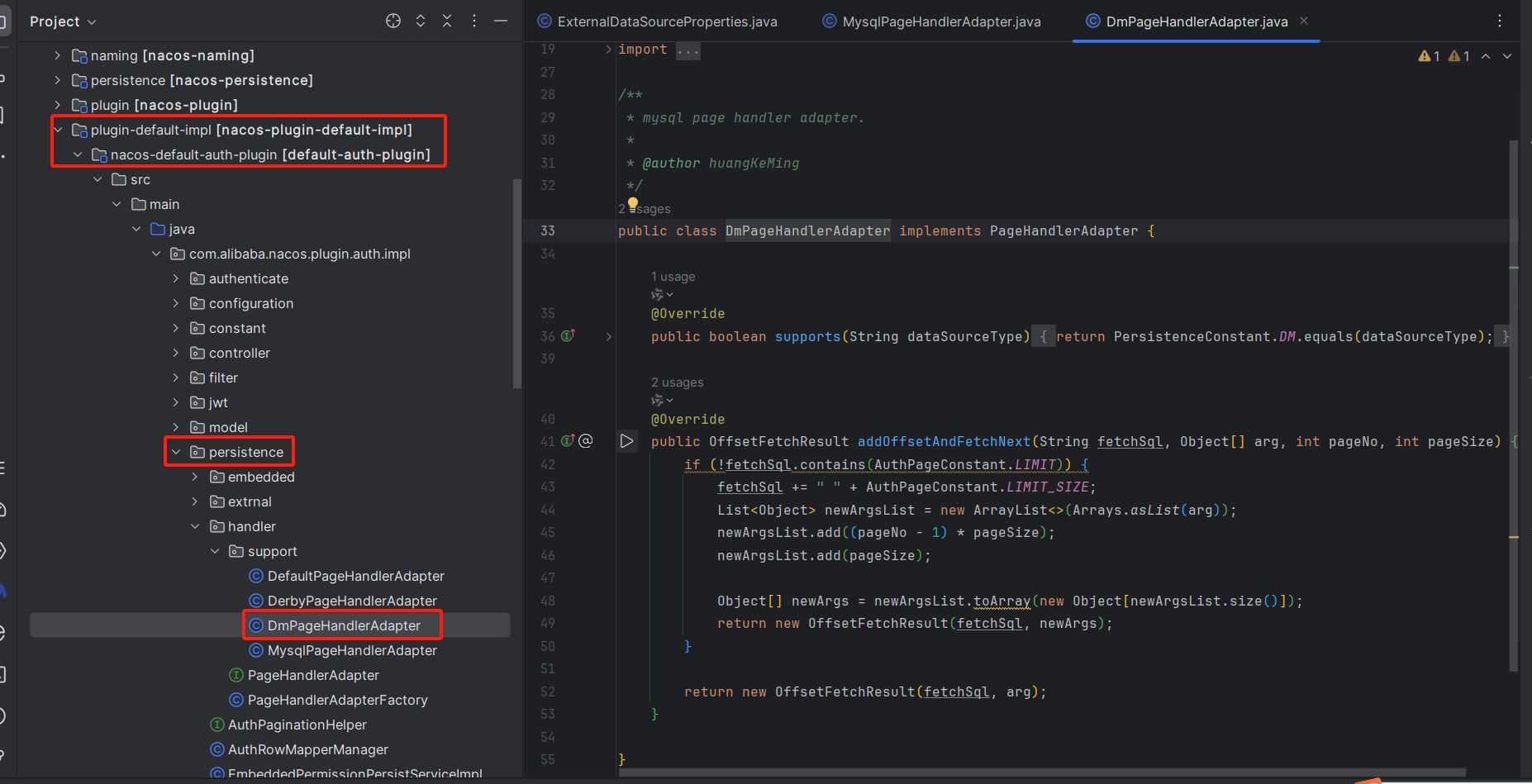Expand the embedded package
This screenshot has height=784, width=1532.
pyautogui.click(x=195, y=477)
